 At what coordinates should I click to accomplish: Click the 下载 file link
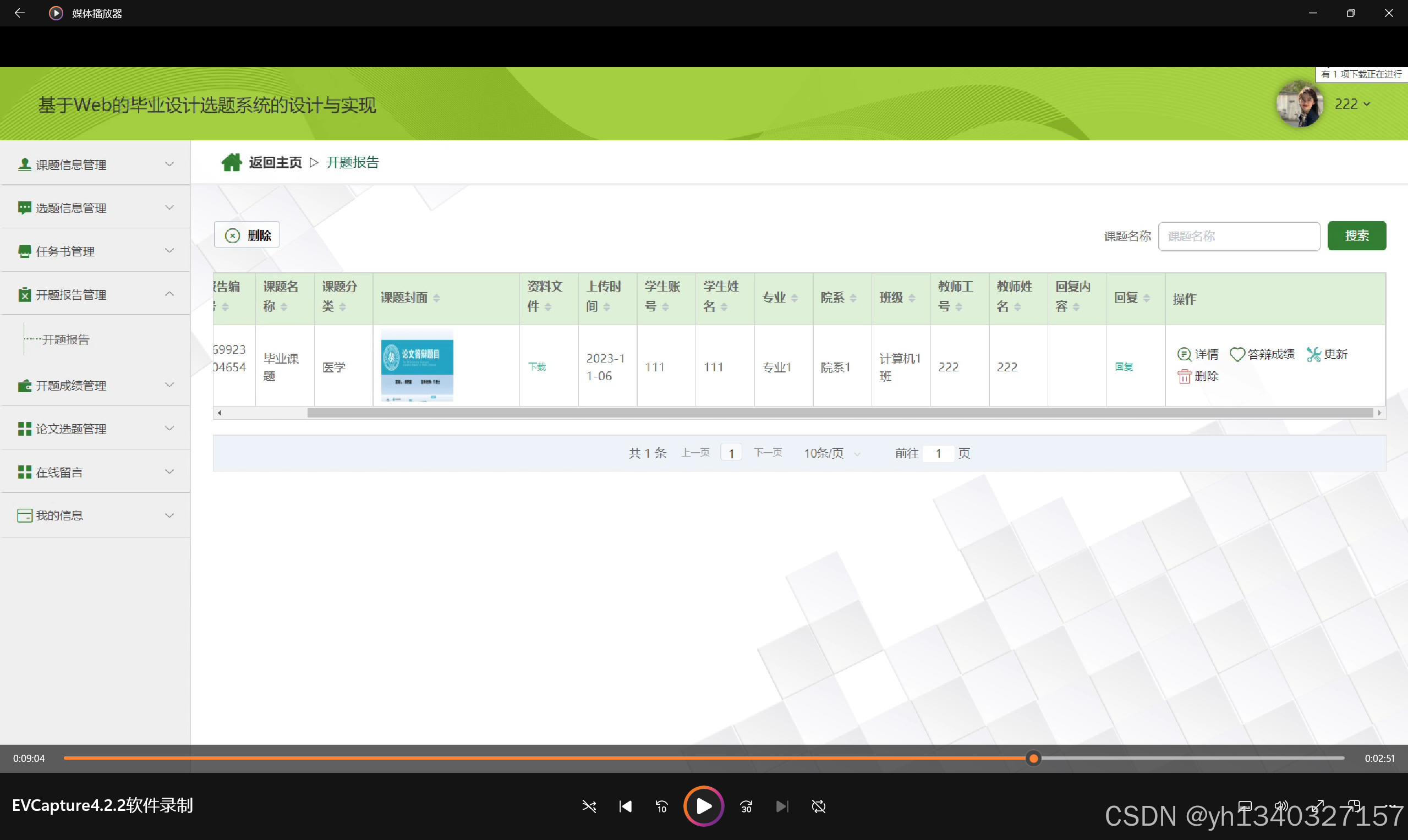(536, 367)
